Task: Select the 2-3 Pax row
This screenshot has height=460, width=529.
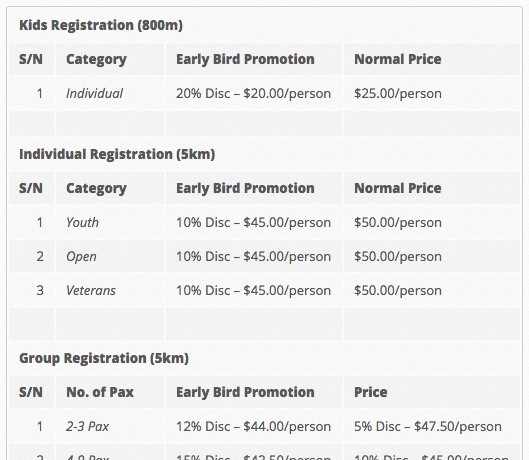Action: (264, 426)
